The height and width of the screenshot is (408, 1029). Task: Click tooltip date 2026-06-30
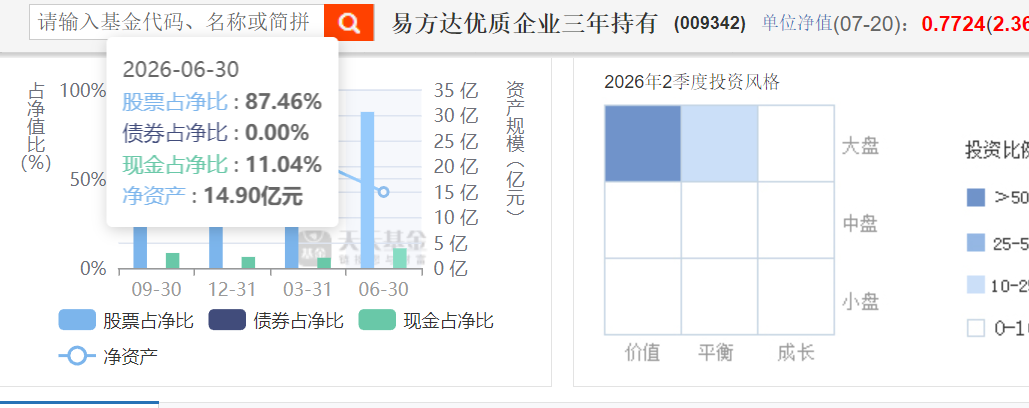[180, 70]
